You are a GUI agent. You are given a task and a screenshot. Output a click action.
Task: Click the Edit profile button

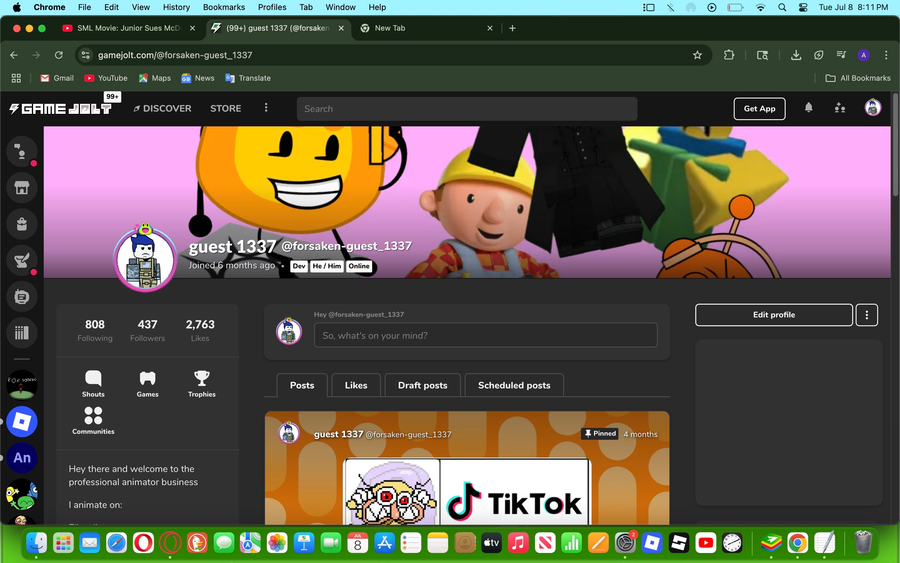(x=774, y=314)
